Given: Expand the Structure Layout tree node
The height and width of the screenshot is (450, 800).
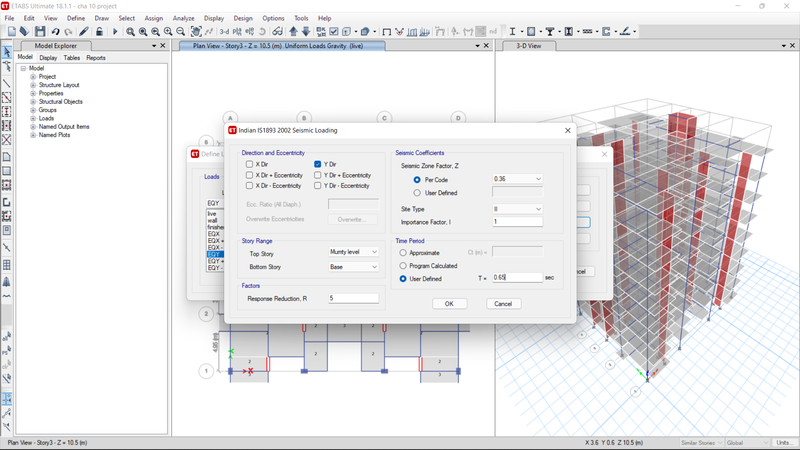Looking at the screenshot, I should 33,85.
